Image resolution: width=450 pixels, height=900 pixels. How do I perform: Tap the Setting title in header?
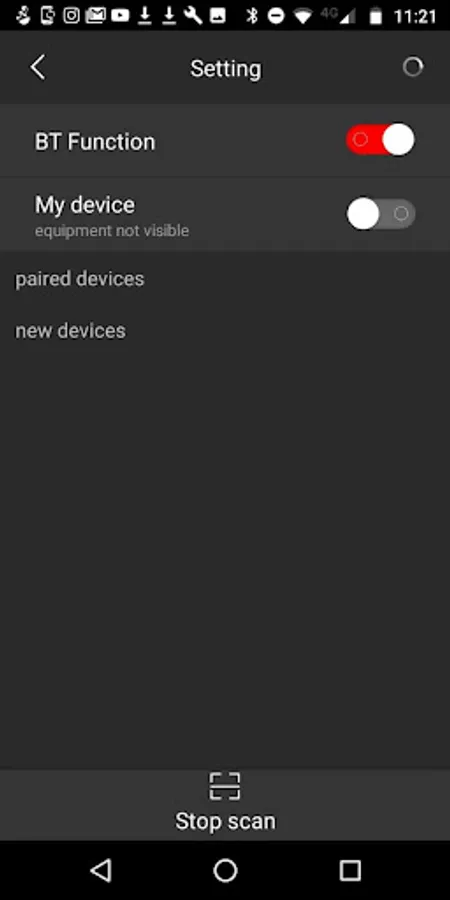click(x=226, y=69)
